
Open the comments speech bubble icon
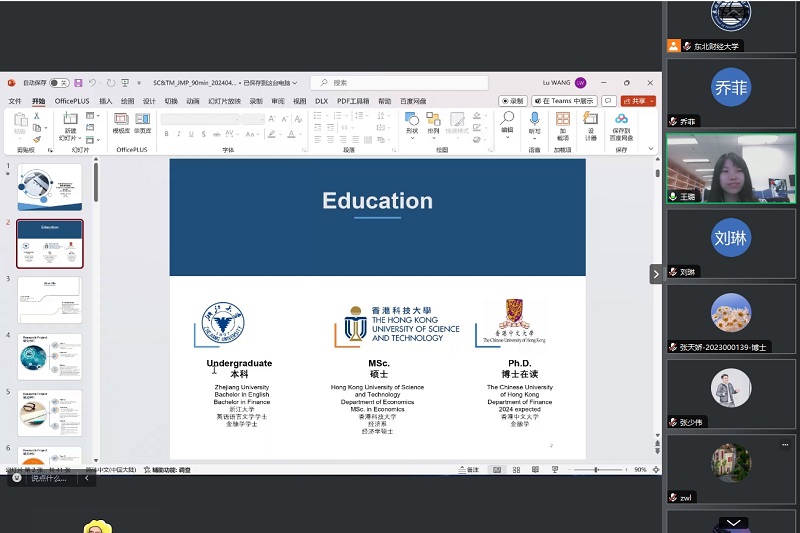[608, 101]
